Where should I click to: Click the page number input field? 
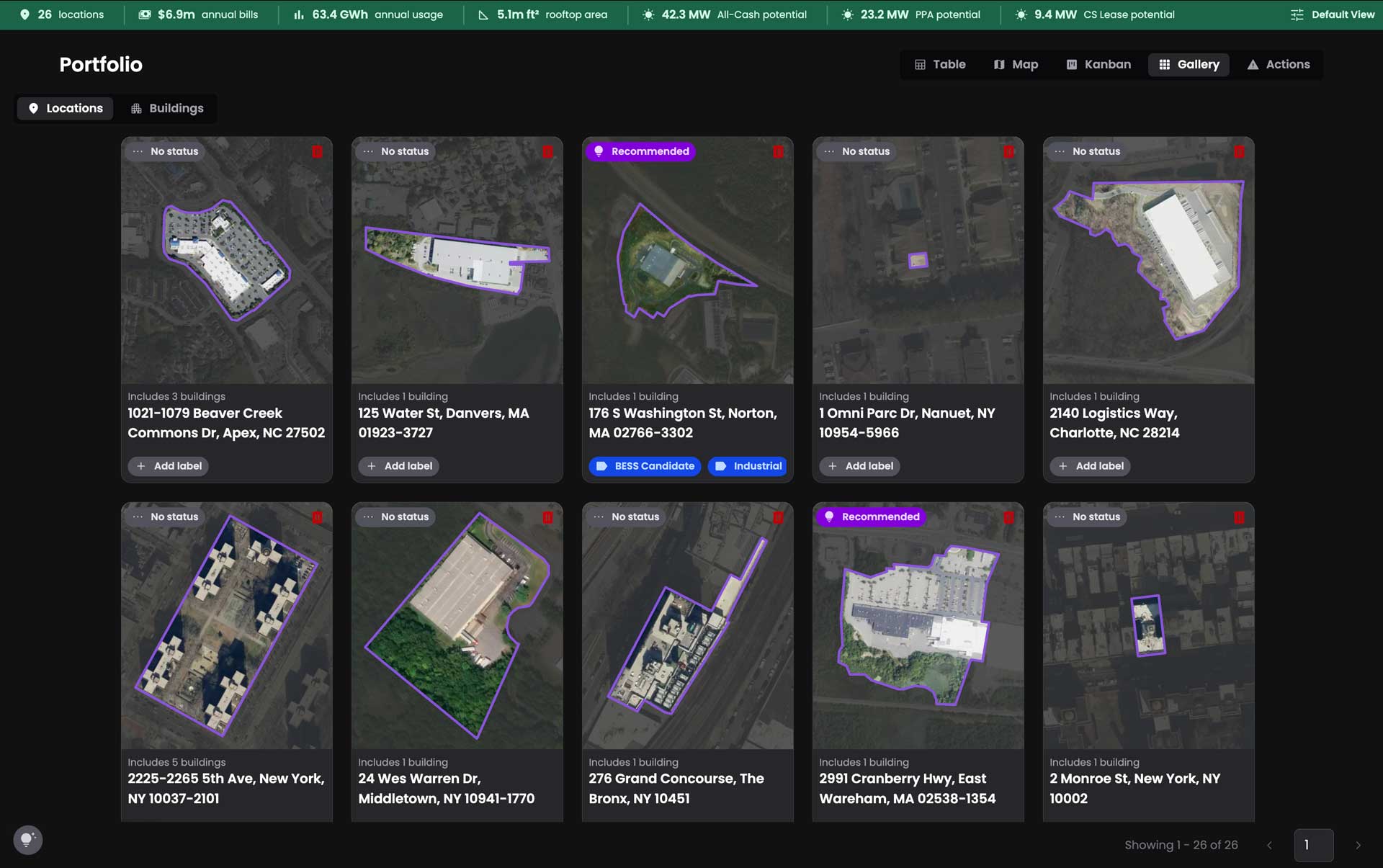pyautogui.click(x=1314, y=846)
